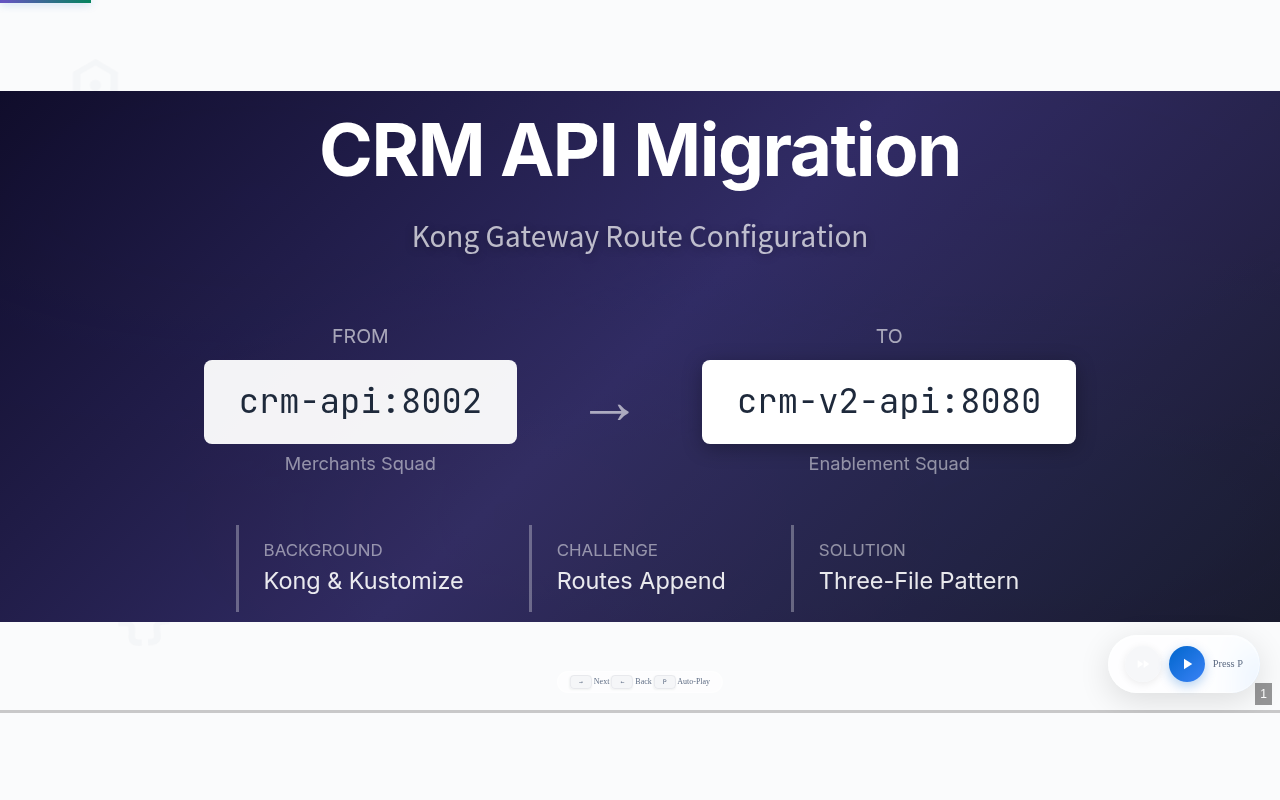Click the slide number 1 badge
The height and width of the screenshot is (800, 1280).
tap(1263, 694)
